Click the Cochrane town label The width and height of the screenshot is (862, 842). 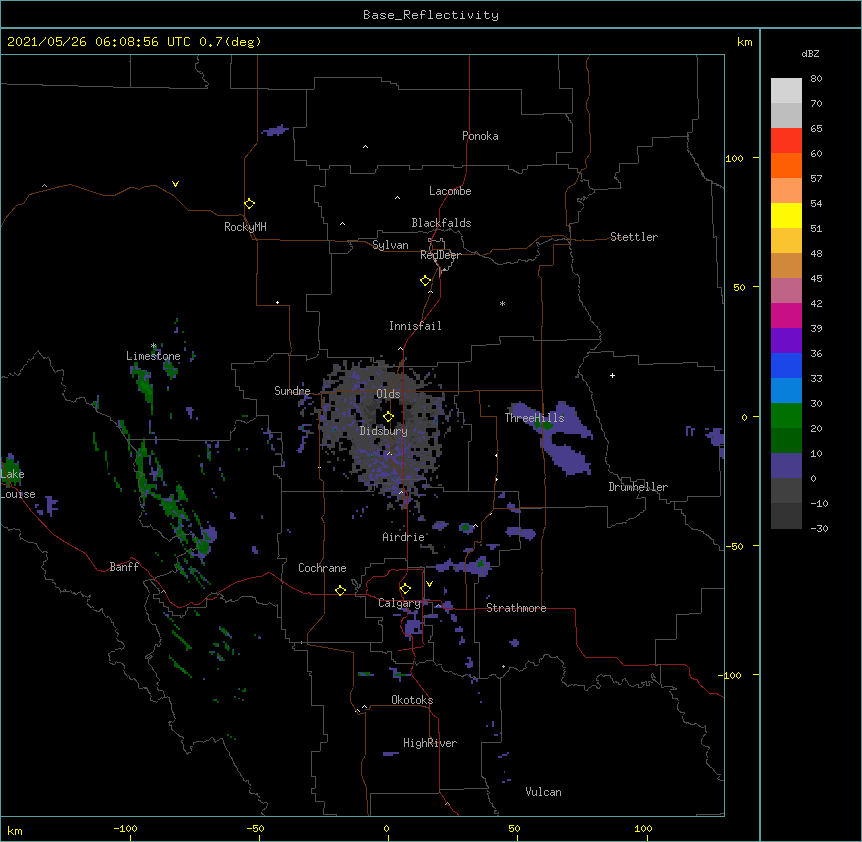point(322,568)
